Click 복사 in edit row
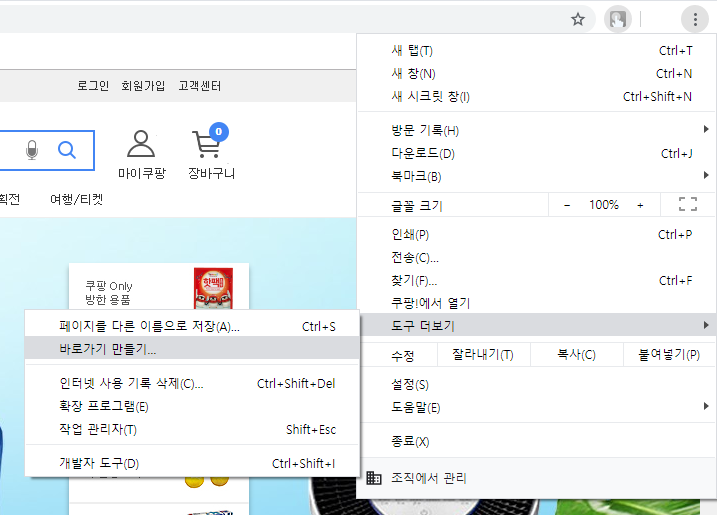The image size is (717, 515). (577, 354)
